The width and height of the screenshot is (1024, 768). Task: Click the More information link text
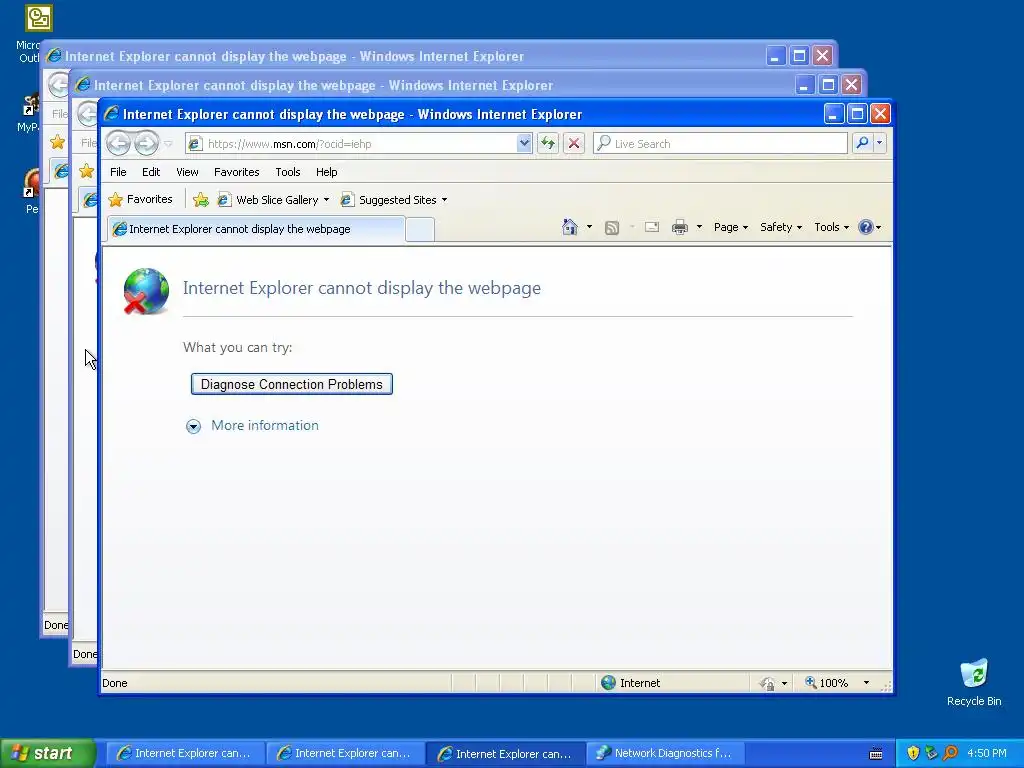click(x=265, y=425)
